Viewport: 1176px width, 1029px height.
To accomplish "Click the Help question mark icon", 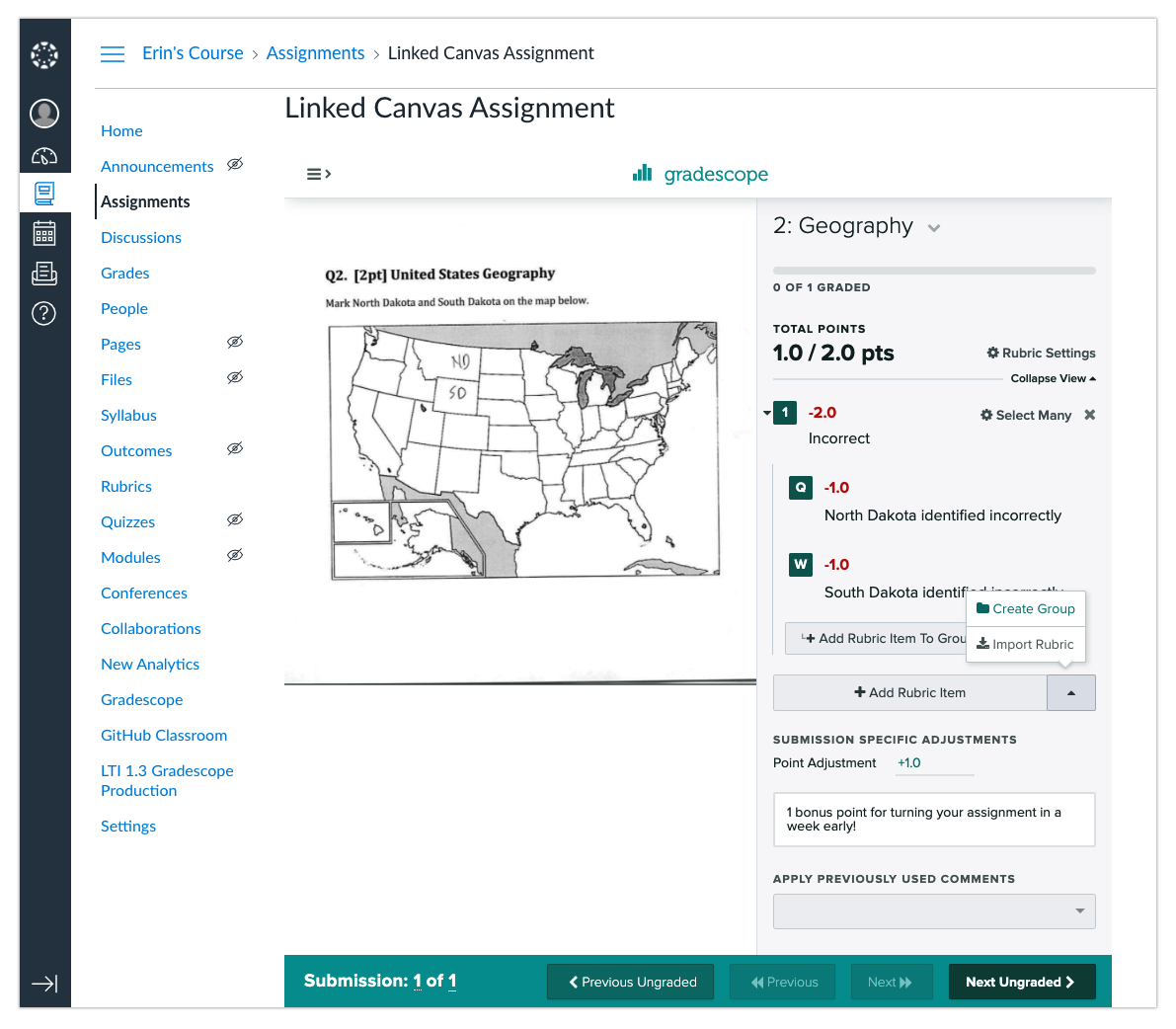I will (x=44, y=314).
